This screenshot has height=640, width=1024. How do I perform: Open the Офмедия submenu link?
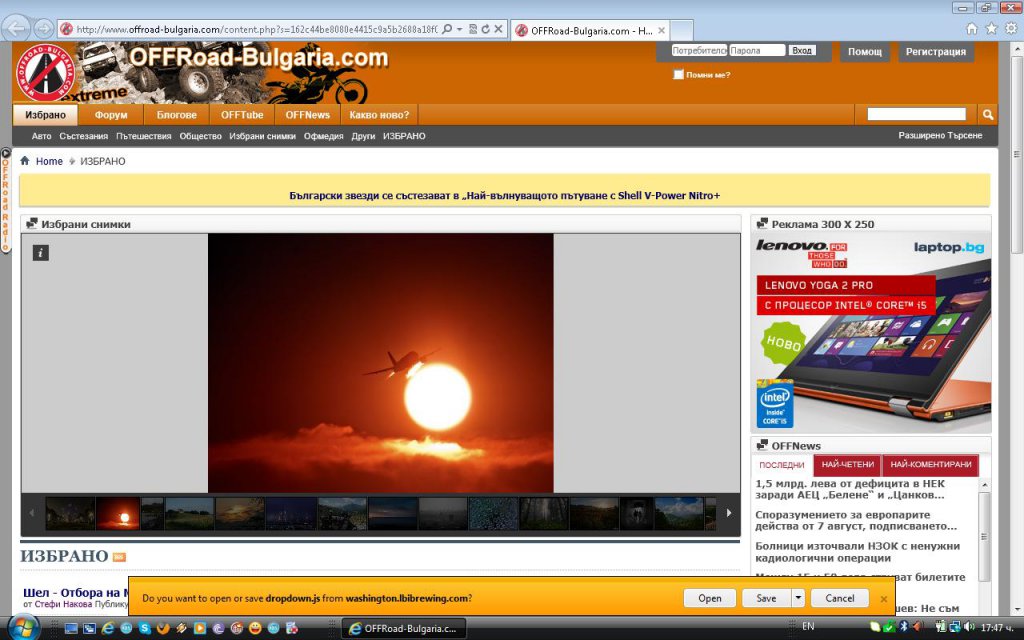(x=323, y=136)
